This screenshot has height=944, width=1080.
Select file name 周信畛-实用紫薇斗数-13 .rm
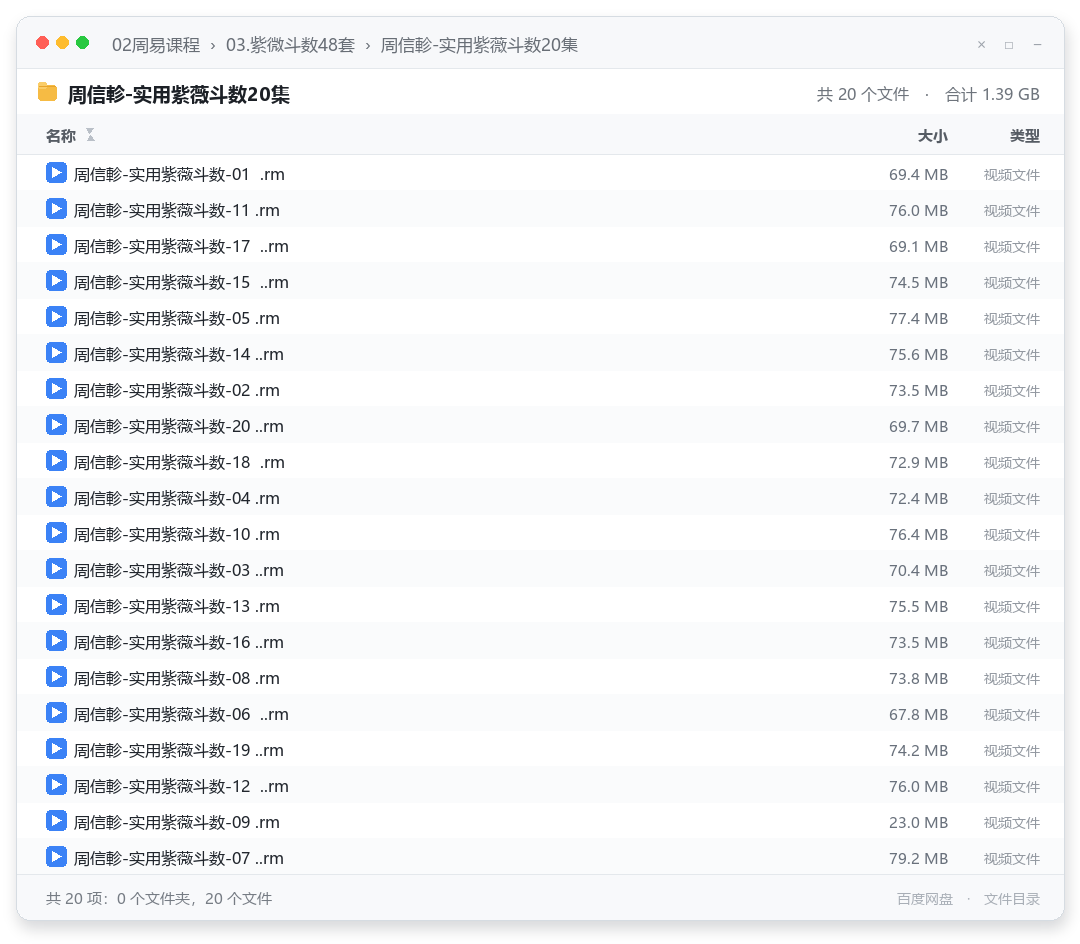[x=176, y=606]
